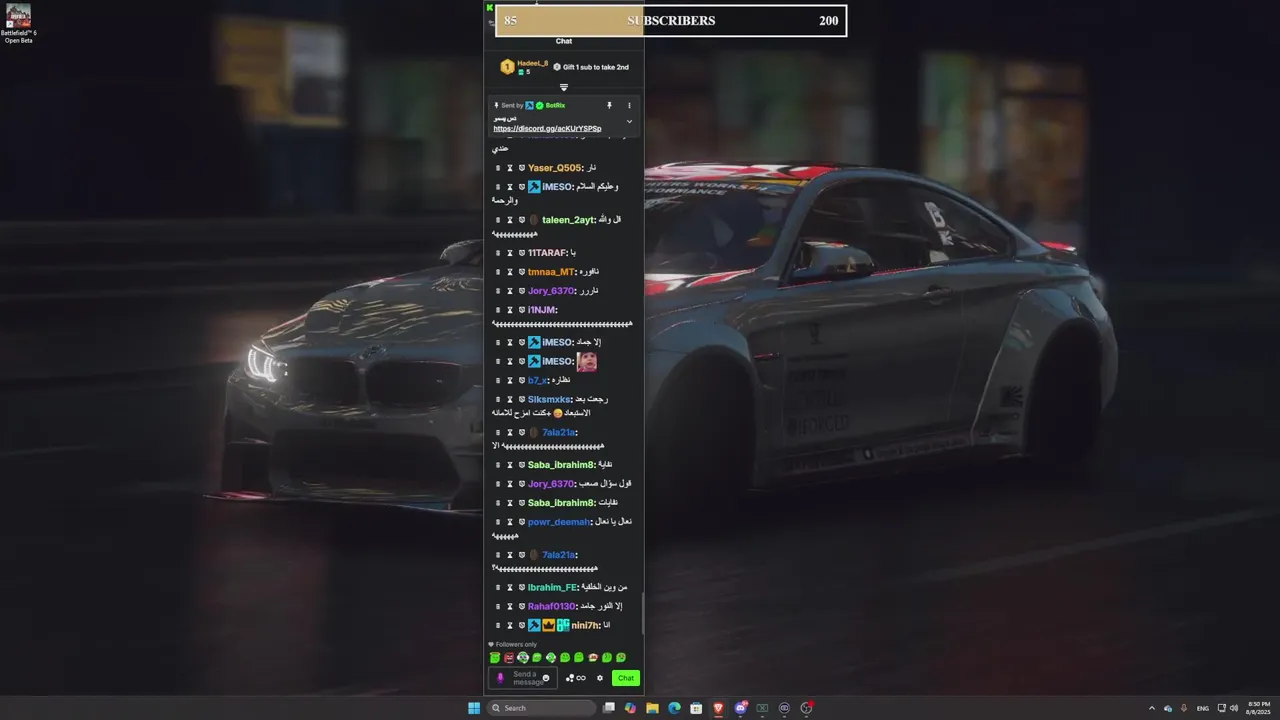1280x720 pixels.
Task: Open Battlefield 6 Open Beta desktop shortcut
Action: tap(18, 24)
